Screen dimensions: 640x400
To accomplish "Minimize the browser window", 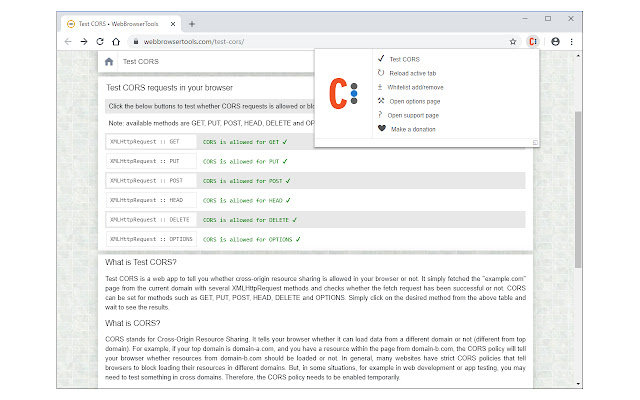I will pyautogui.click(x=525, y=18).
